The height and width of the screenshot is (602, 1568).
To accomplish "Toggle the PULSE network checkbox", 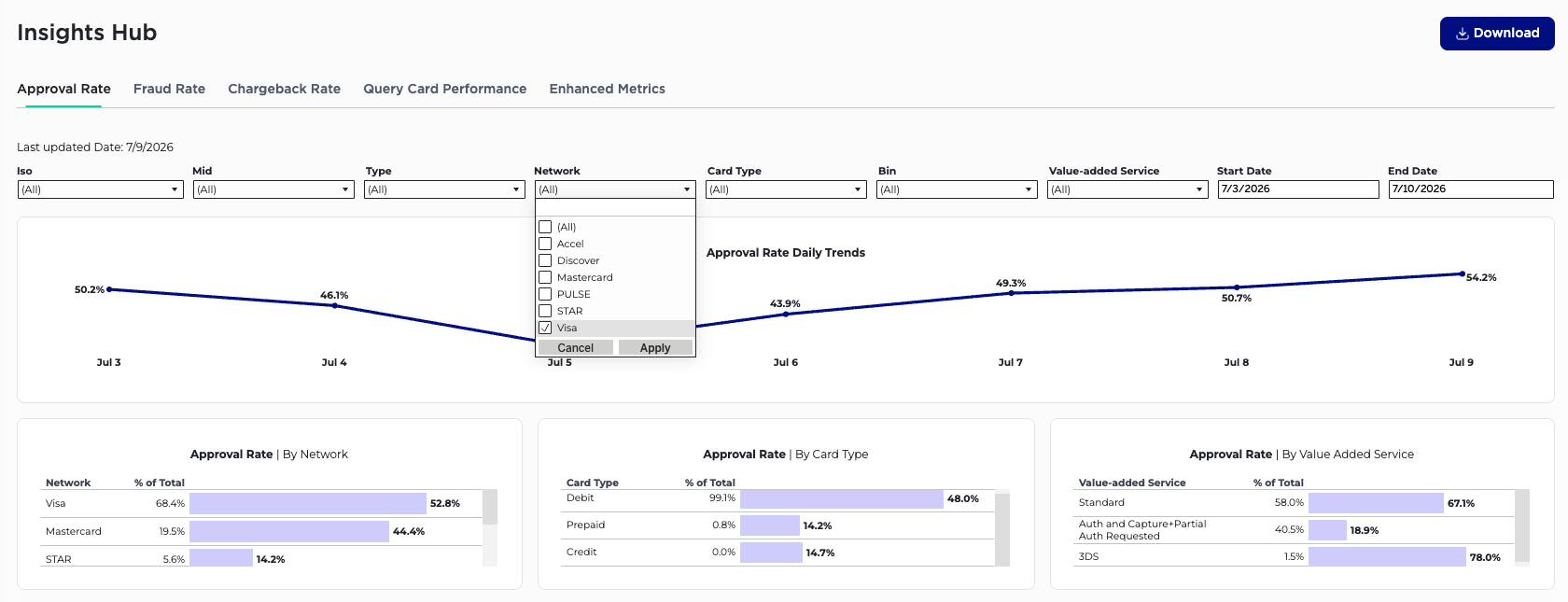I will [x=545, y=294].
